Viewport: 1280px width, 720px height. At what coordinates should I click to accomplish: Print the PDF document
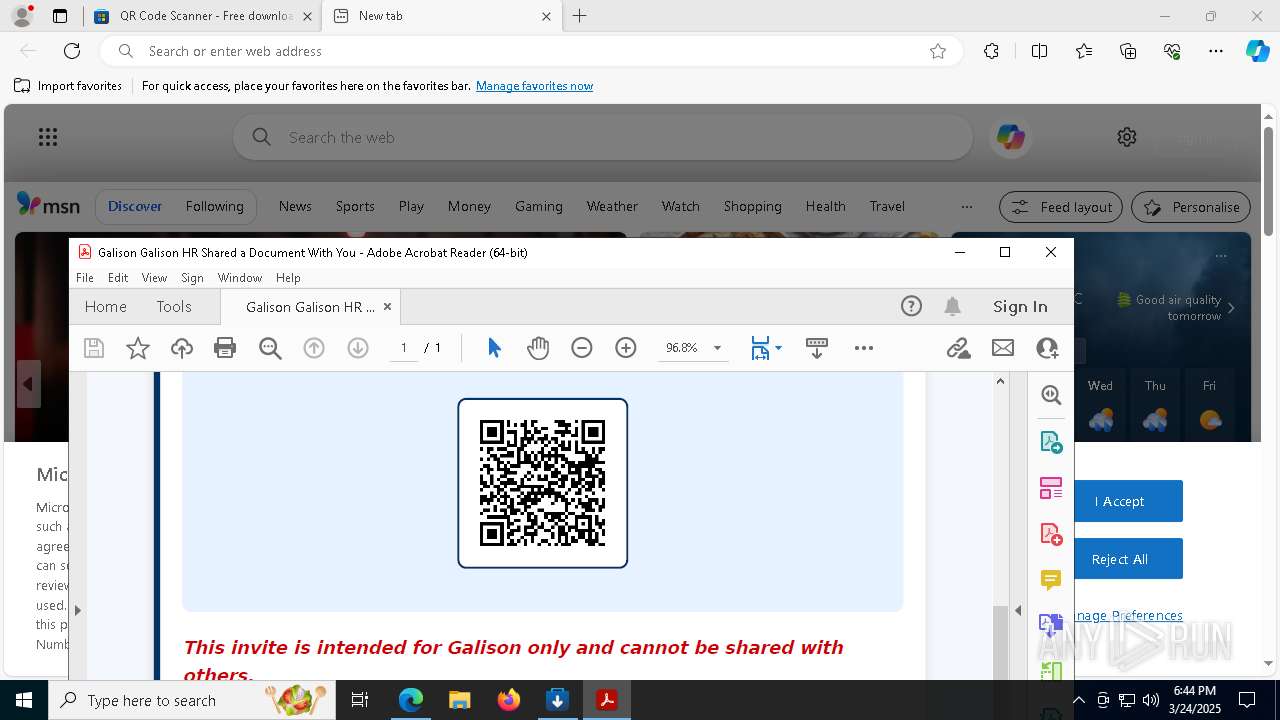tap(225, 348)
